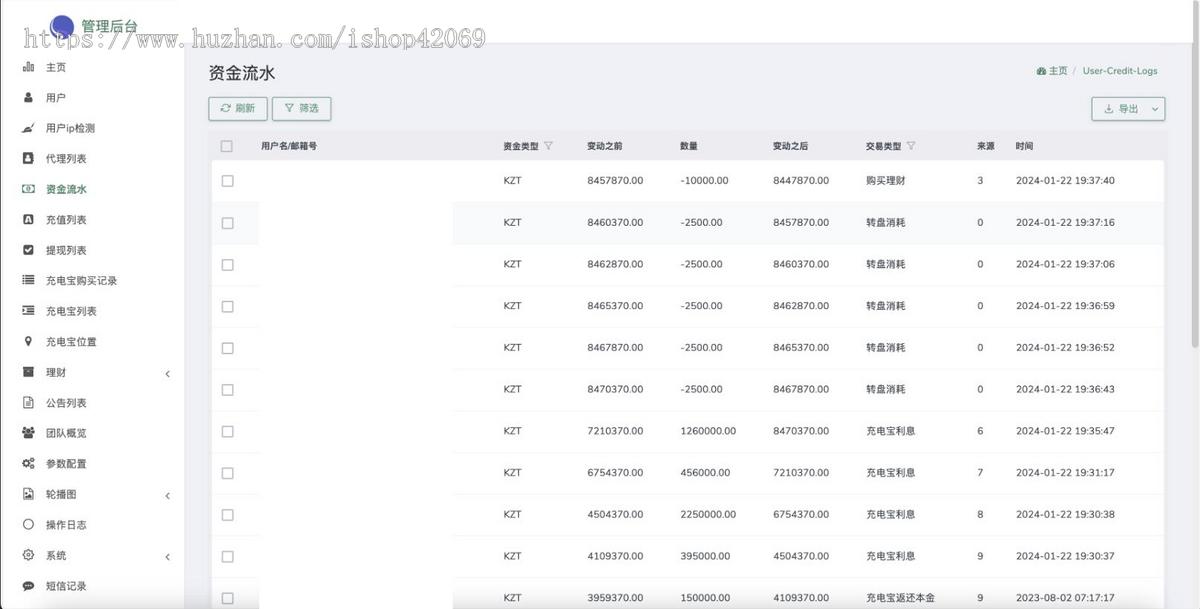1200x609 pixels.
Task: Open the 导出 export dropdown arrow
Action: [x=1155, y=109]
